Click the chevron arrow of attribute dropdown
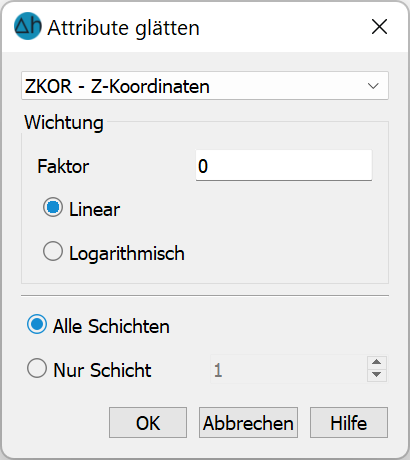This screenshot has height=460, width=410. (x=373, y=86)
